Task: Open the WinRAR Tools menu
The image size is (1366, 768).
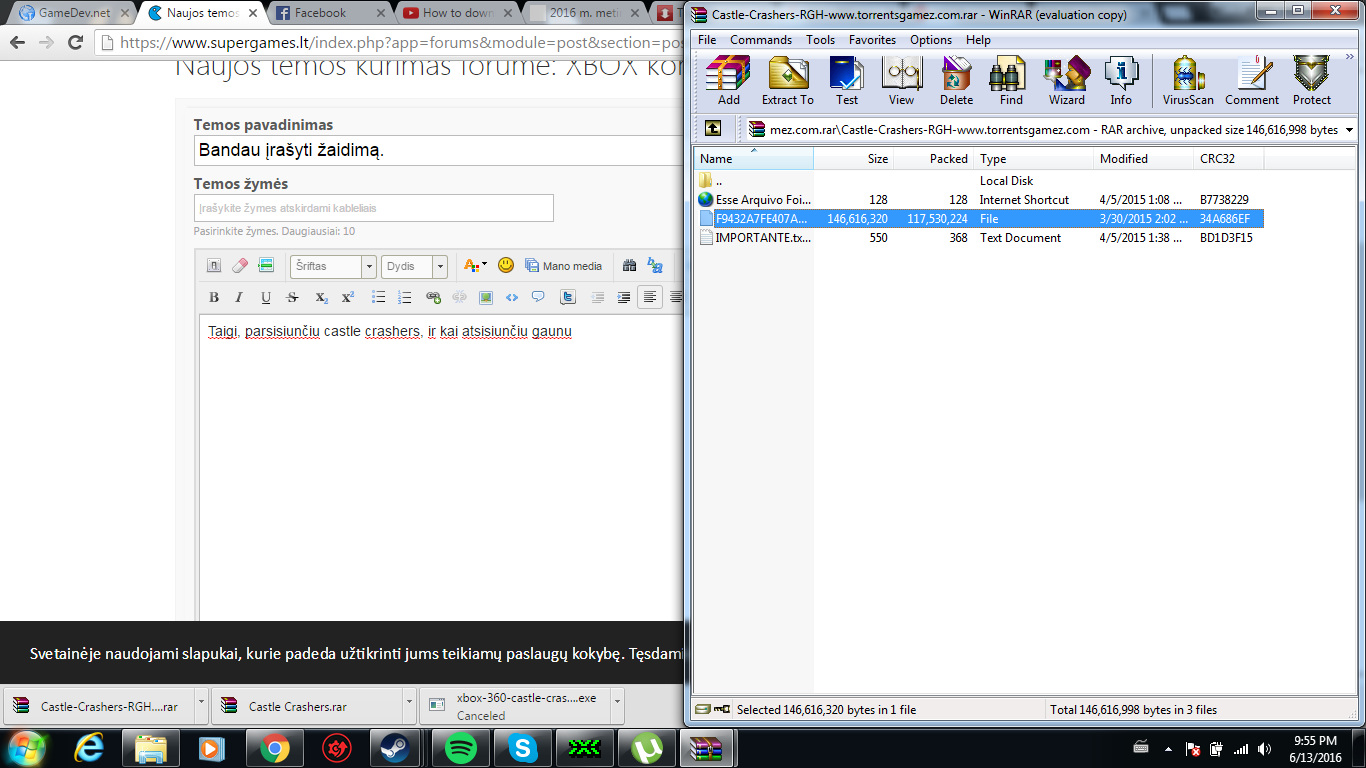Action: click(x=820, y=40)
